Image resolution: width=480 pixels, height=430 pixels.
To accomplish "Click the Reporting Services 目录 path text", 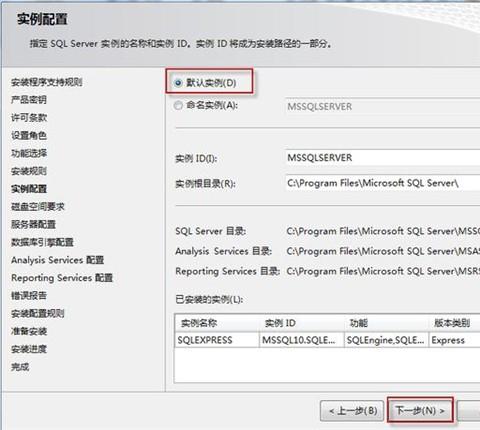I will pos(383,271).
